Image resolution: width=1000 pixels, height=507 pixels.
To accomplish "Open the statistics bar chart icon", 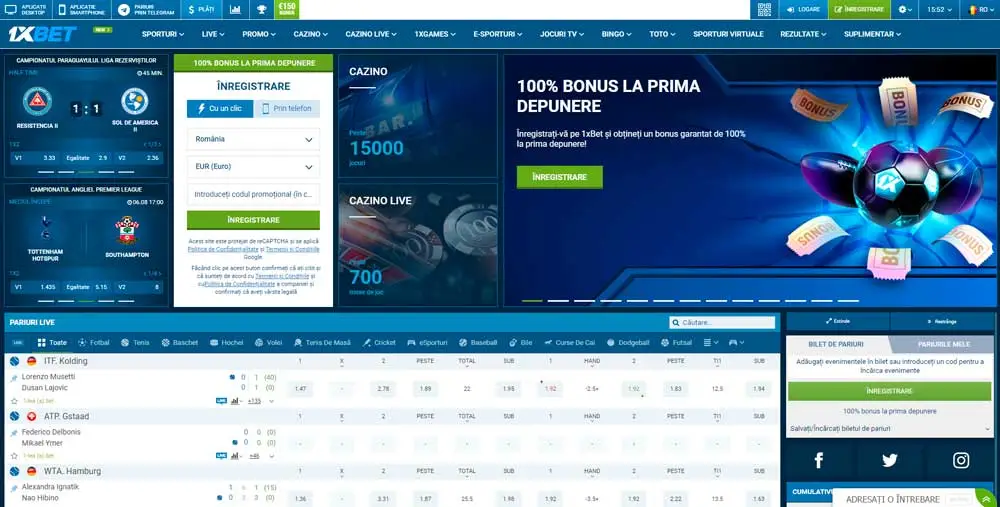I will click(235, 10).
